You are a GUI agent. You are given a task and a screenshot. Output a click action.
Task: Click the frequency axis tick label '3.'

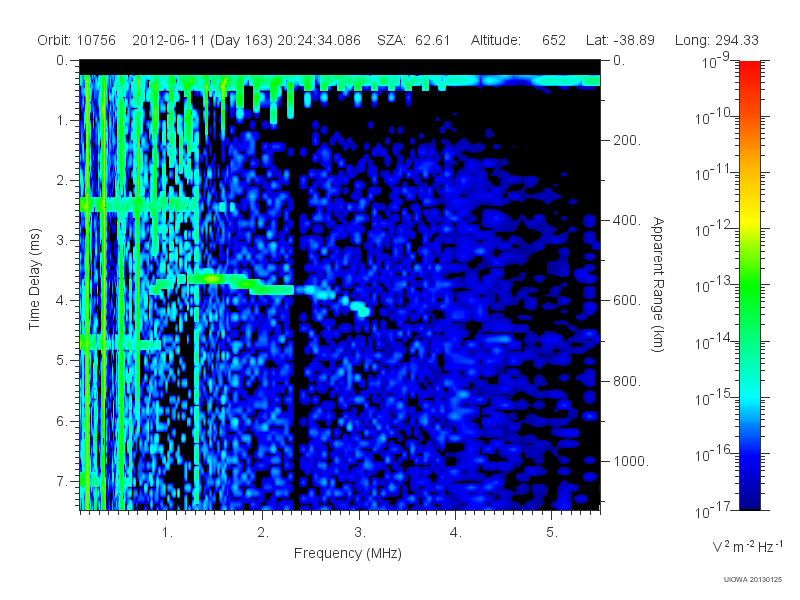click(360, 533)
